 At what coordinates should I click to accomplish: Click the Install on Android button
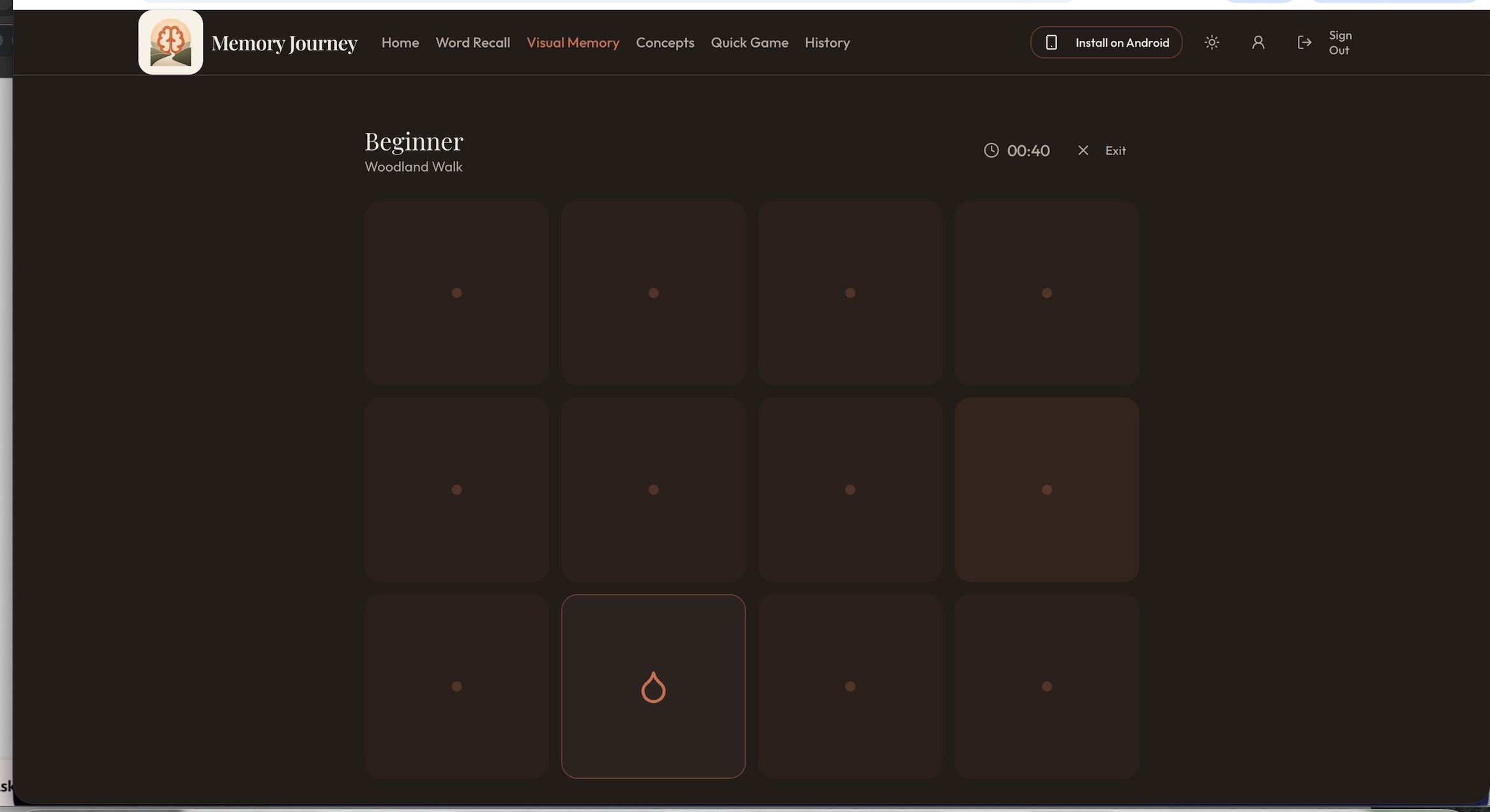point(1106,42)
